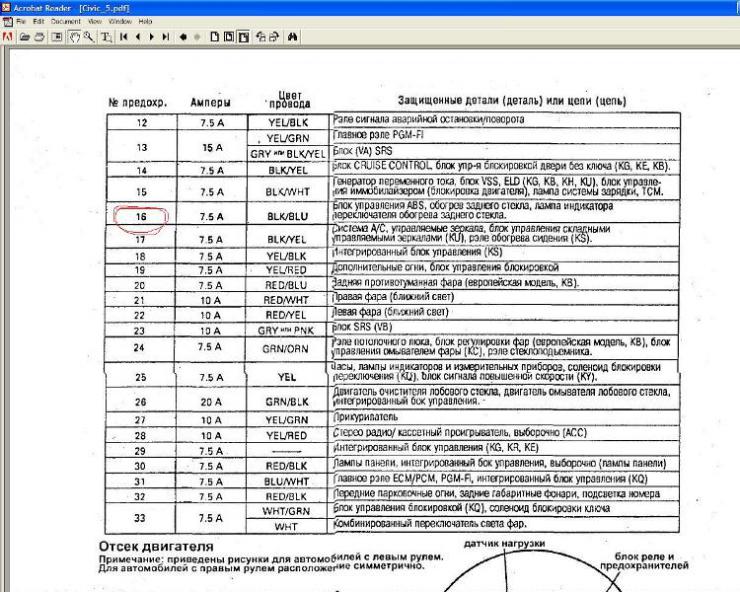Image resolution: width=740 pixels, height=592 pixels.
Task: Click the WHT/GRN wire color cell
Action: coord(286,511)
